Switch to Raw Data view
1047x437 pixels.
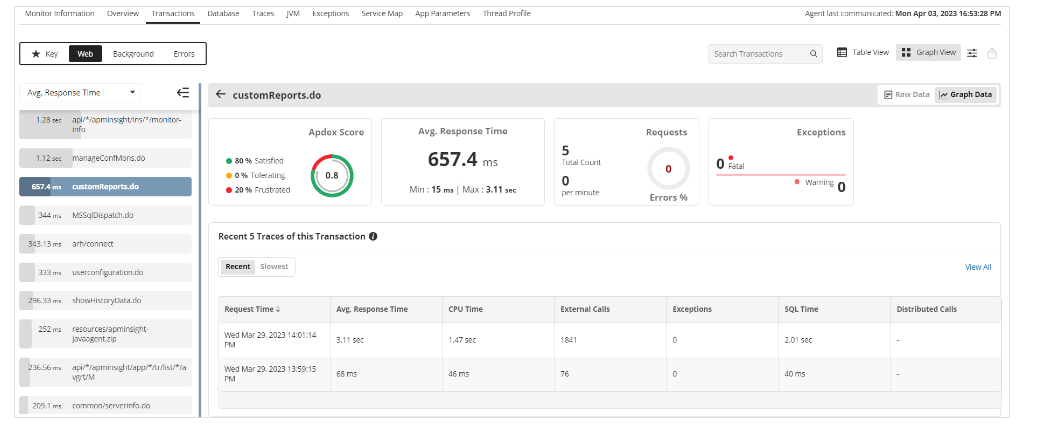coord(907,95)
